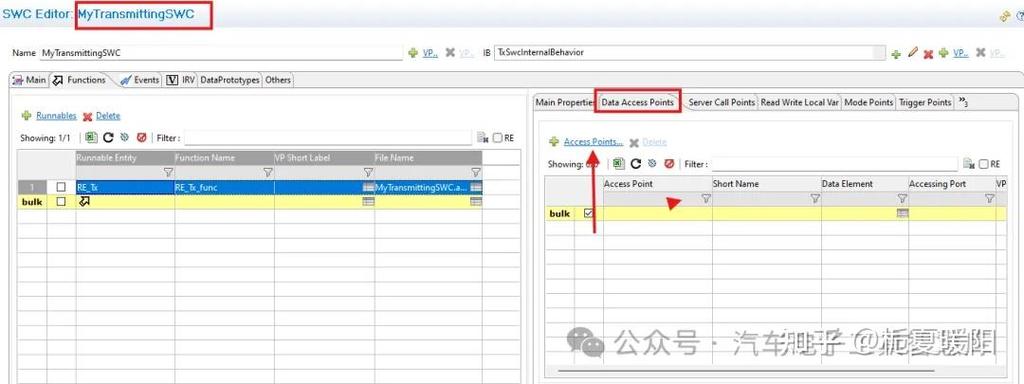Export runnables table to Excel icon
The width and height of the screenshot is (1024, 384).
tap(92, 138)
